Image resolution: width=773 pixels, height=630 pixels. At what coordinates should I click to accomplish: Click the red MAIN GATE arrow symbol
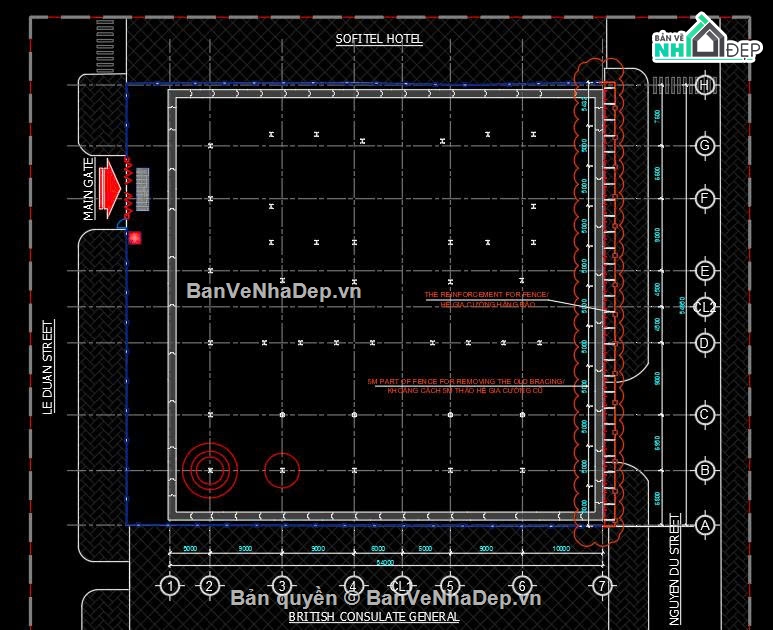tap(109, 188)
